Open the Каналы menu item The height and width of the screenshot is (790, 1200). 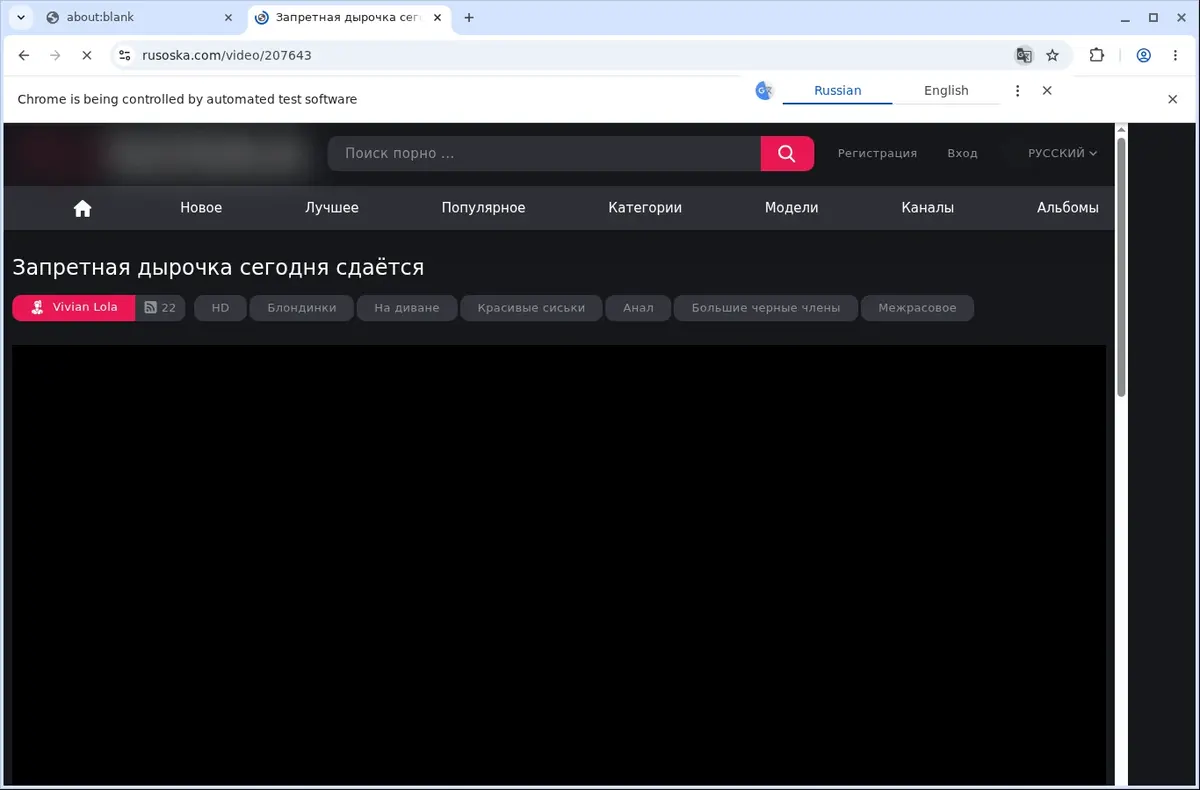tap(927, 208)
